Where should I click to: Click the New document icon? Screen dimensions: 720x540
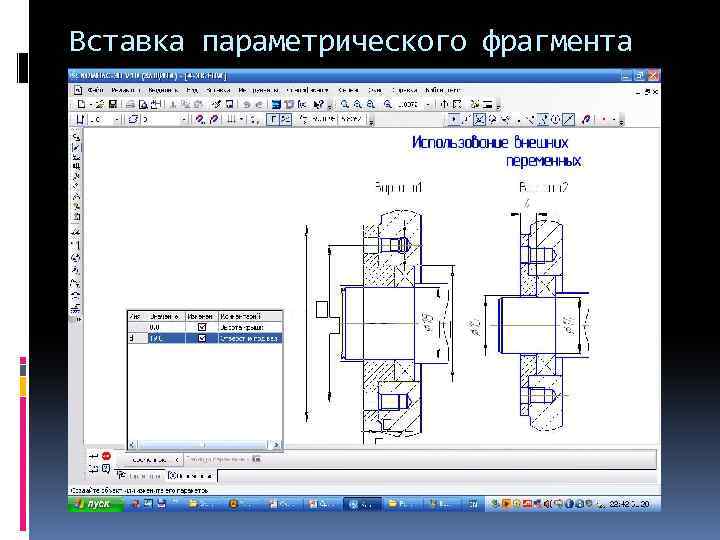tap(81, 104)
